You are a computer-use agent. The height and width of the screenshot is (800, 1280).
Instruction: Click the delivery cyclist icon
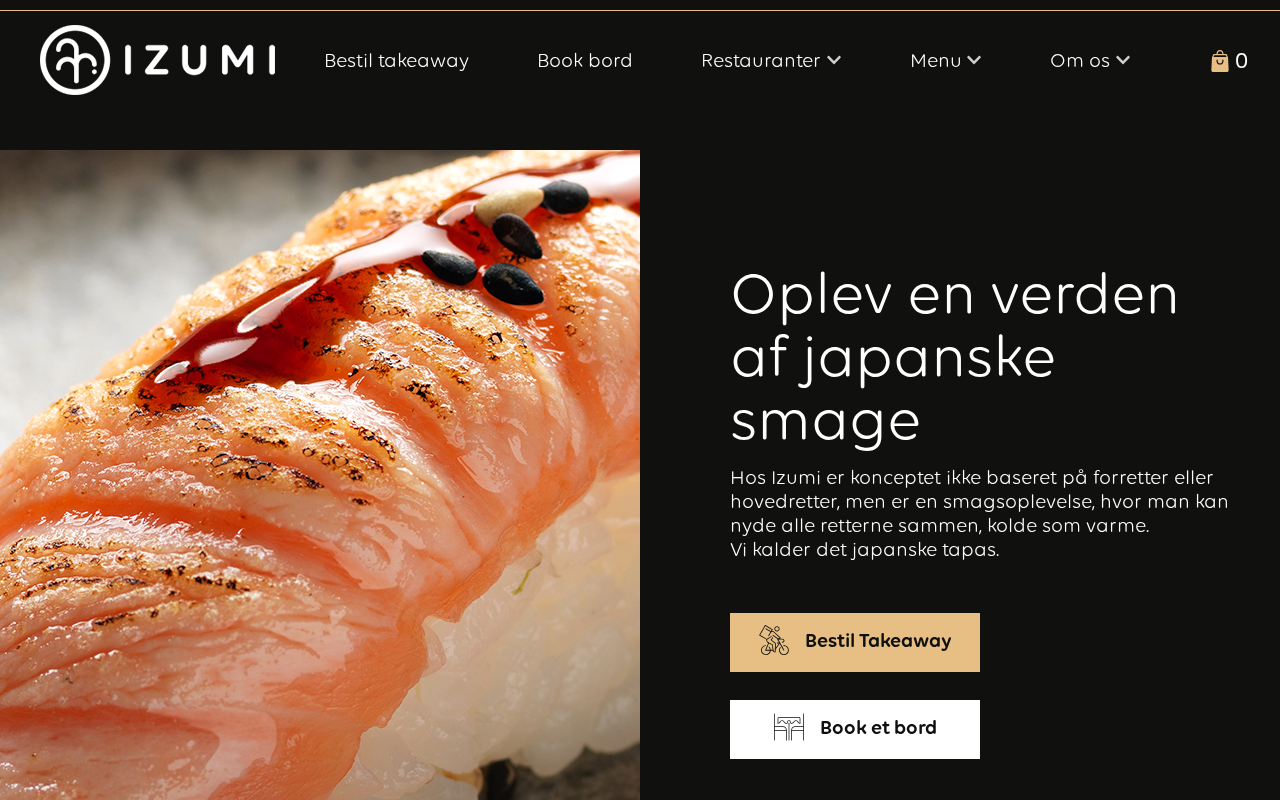pos(774,641)
